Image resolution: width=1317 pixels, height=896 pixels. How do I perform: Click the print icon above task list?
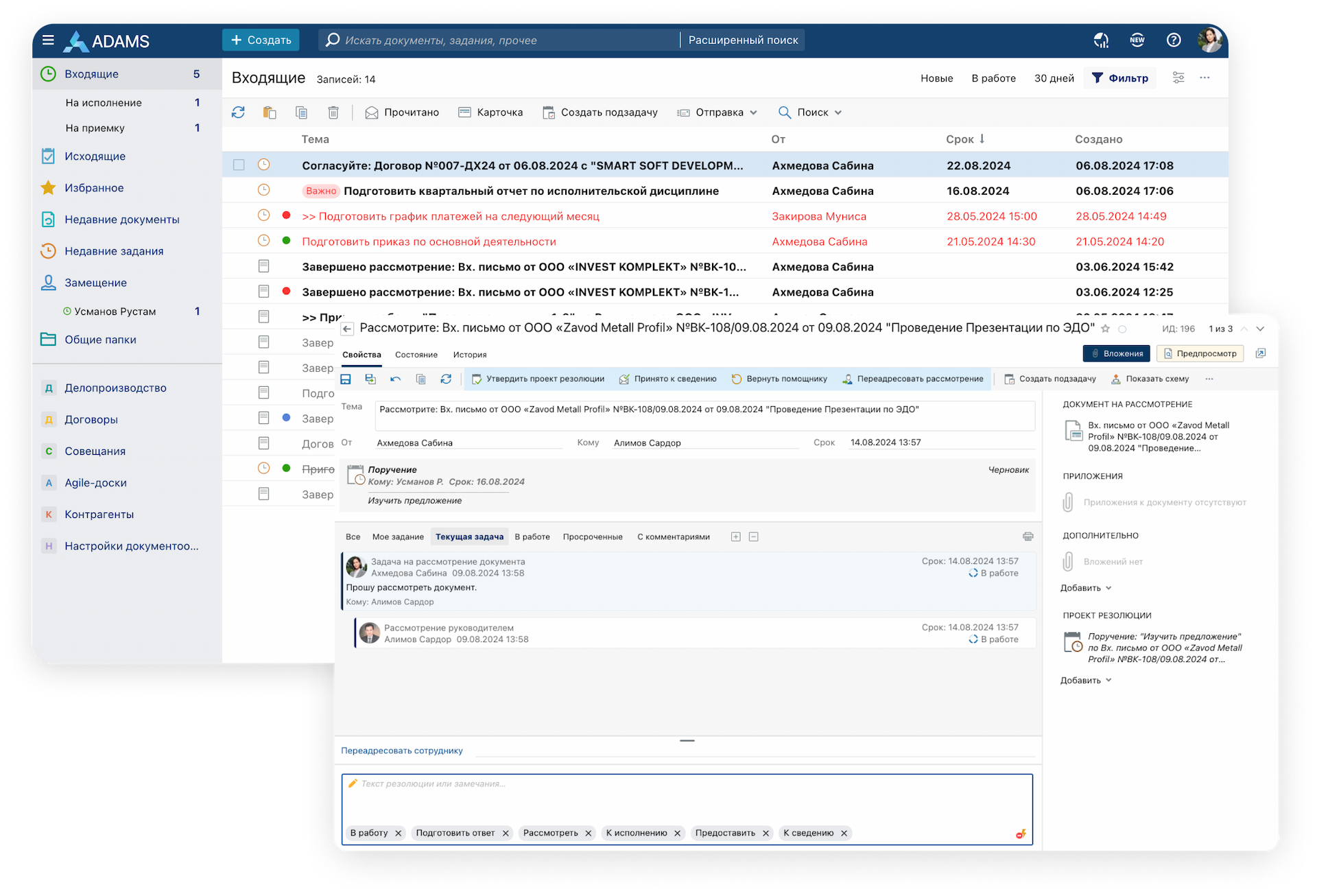(1028, 537)
